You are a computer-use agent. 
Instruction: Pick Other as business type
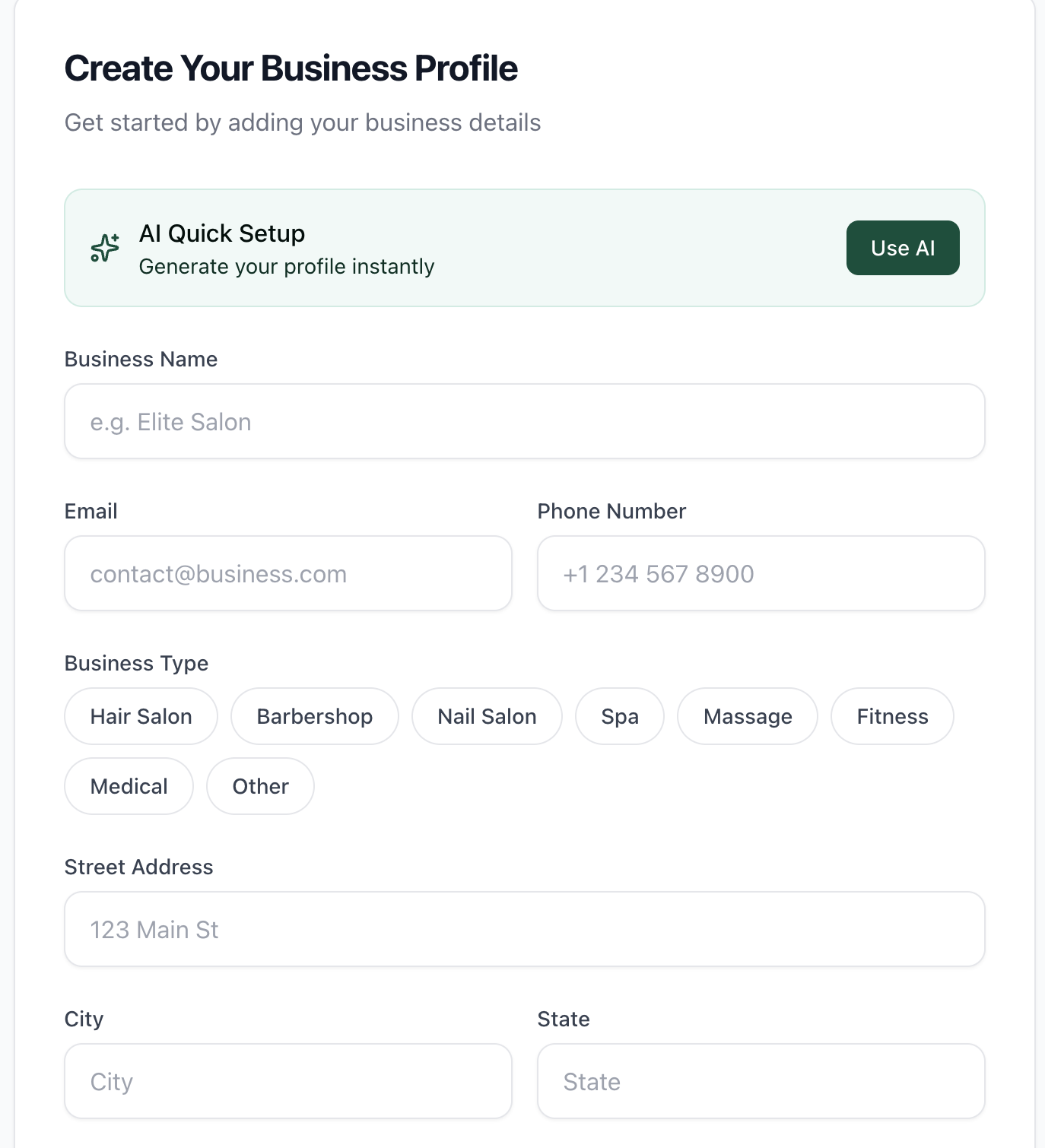pyautogui.click(x=260, y=786)
